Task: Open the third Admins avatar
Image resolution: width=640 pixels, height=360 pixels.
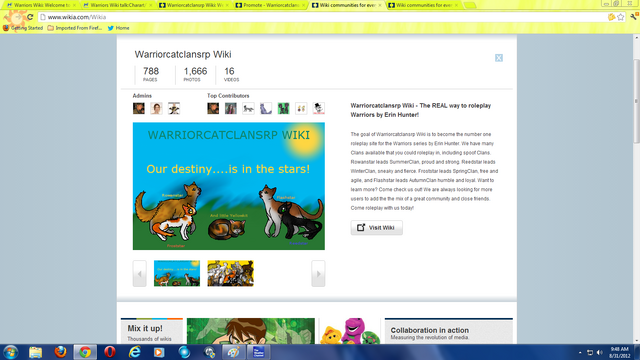Action: tap(174, 108)
